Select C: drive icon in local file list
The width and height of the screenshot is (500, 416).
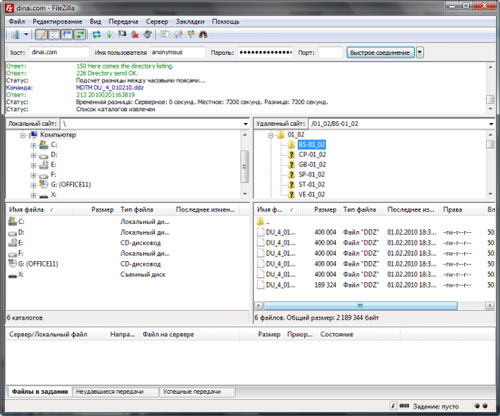tap(12, 221)
